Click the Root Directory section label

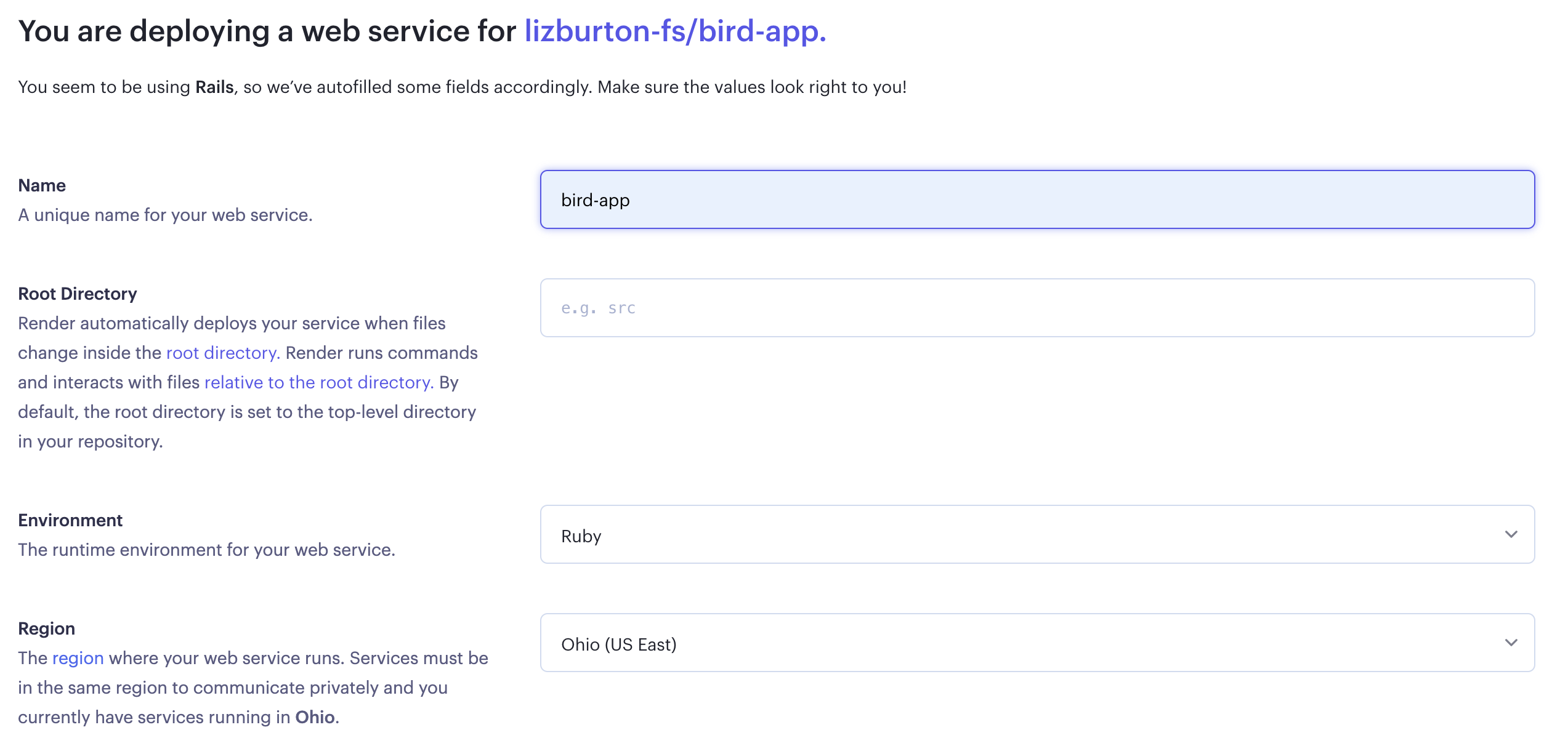point(78,294)
